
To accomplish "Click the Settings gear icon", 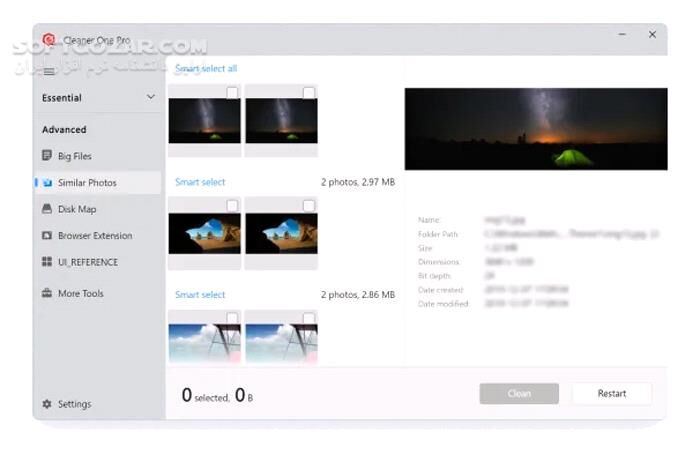I will click(47, 404).
